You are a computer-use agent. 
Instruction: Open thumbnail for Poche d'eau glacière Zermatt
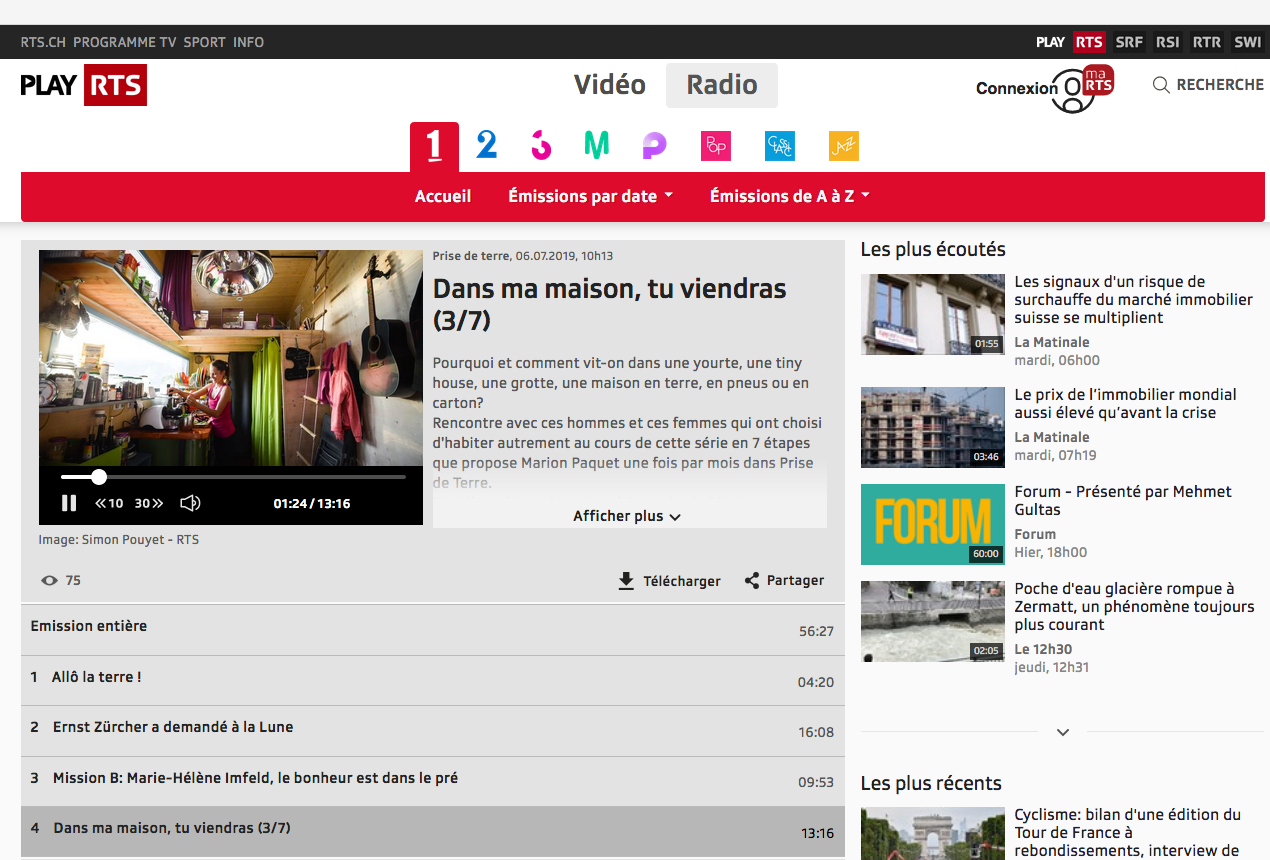click(x=933, y=621)
